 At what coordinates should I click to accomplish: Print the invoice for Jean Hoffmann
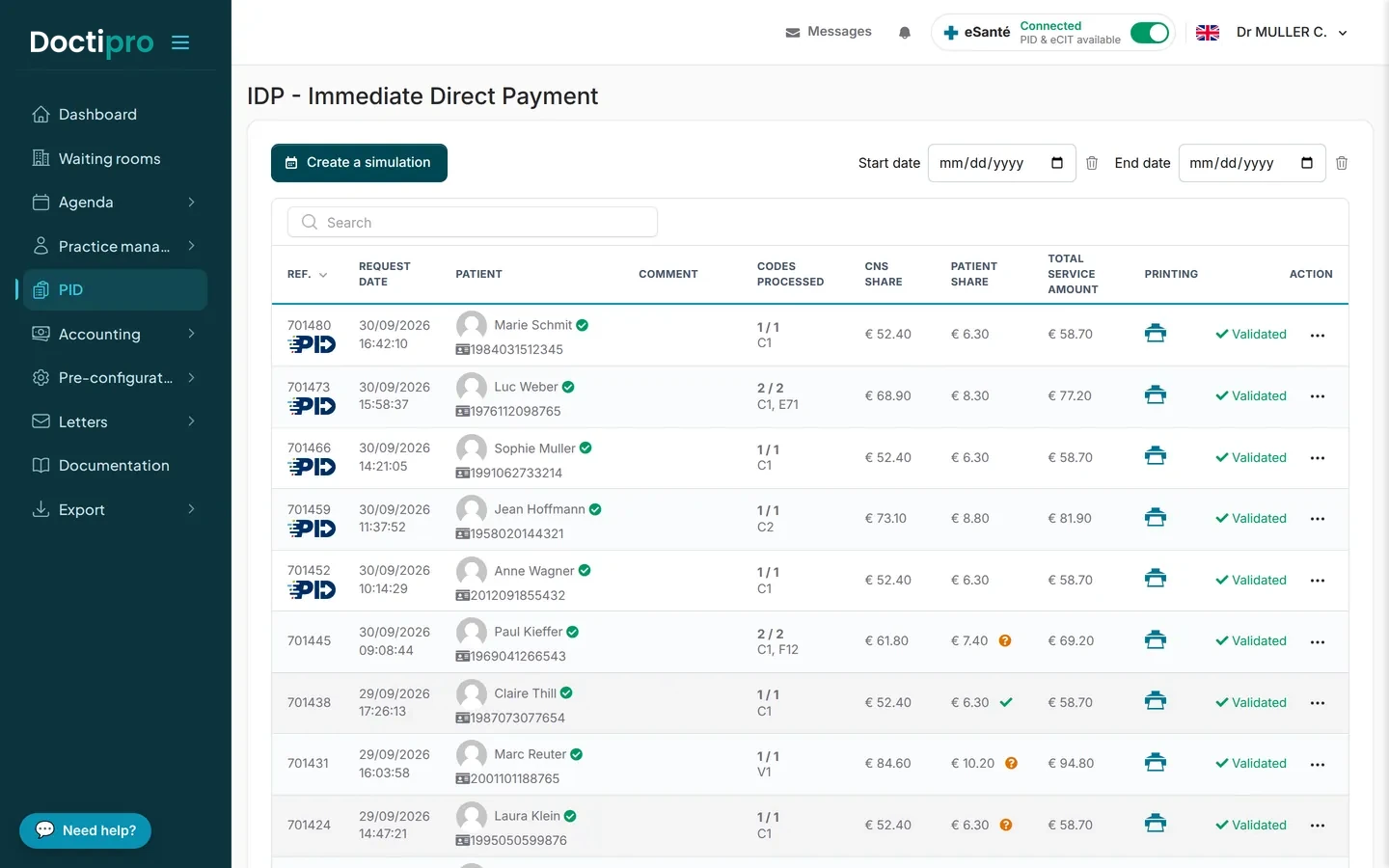pos(1156,518)
